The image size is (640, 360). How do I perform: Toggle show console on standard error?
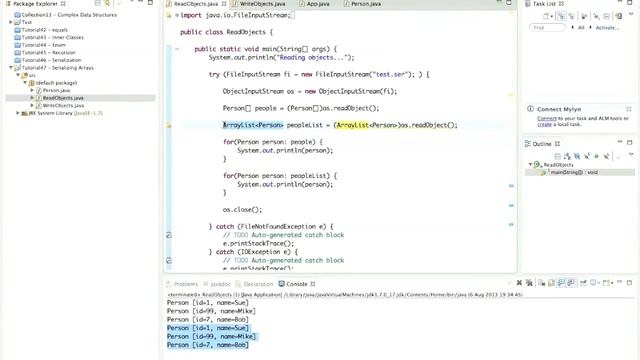coord(571,282)
